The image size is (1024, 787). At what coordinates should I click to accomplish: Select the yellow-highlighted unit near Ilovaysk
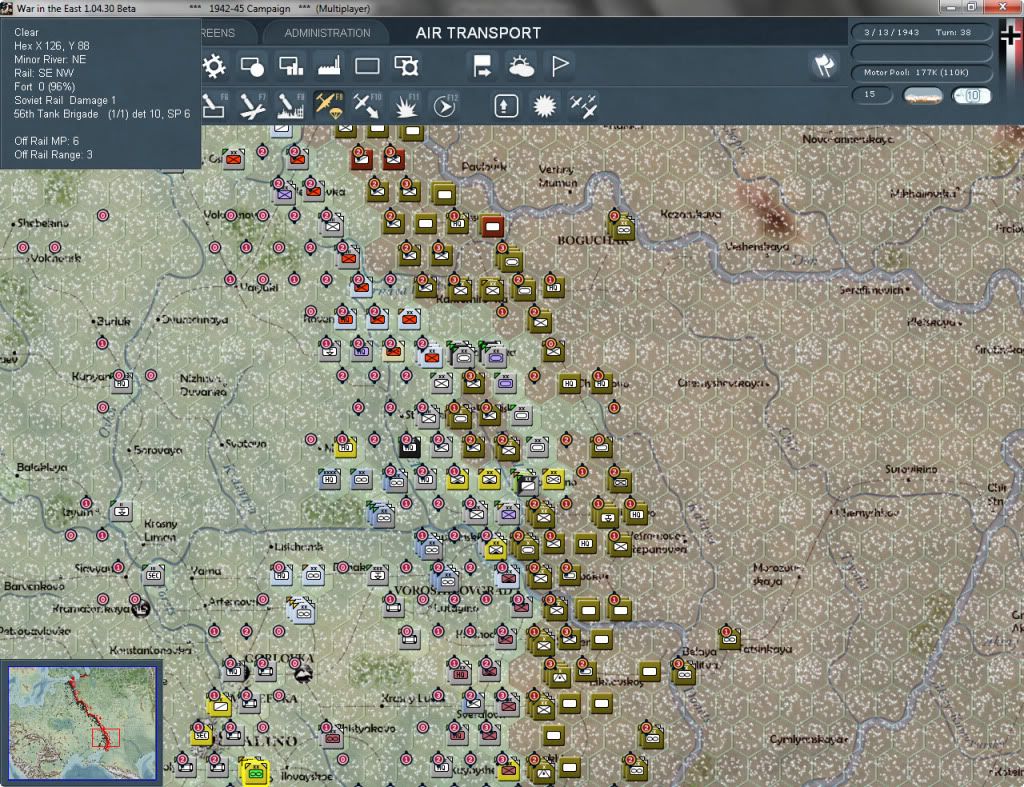pyautogui.click(x=254, y=771)
